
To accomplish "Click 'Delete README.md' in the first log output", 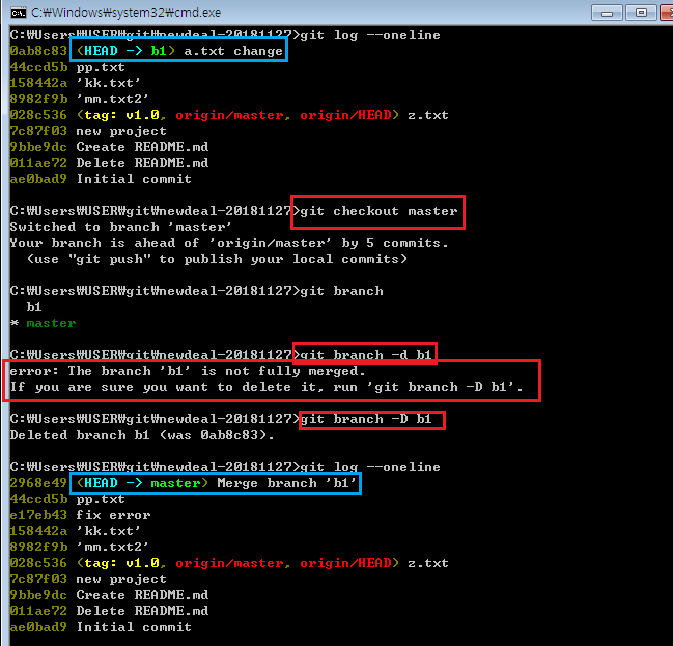I will point(142,163).
